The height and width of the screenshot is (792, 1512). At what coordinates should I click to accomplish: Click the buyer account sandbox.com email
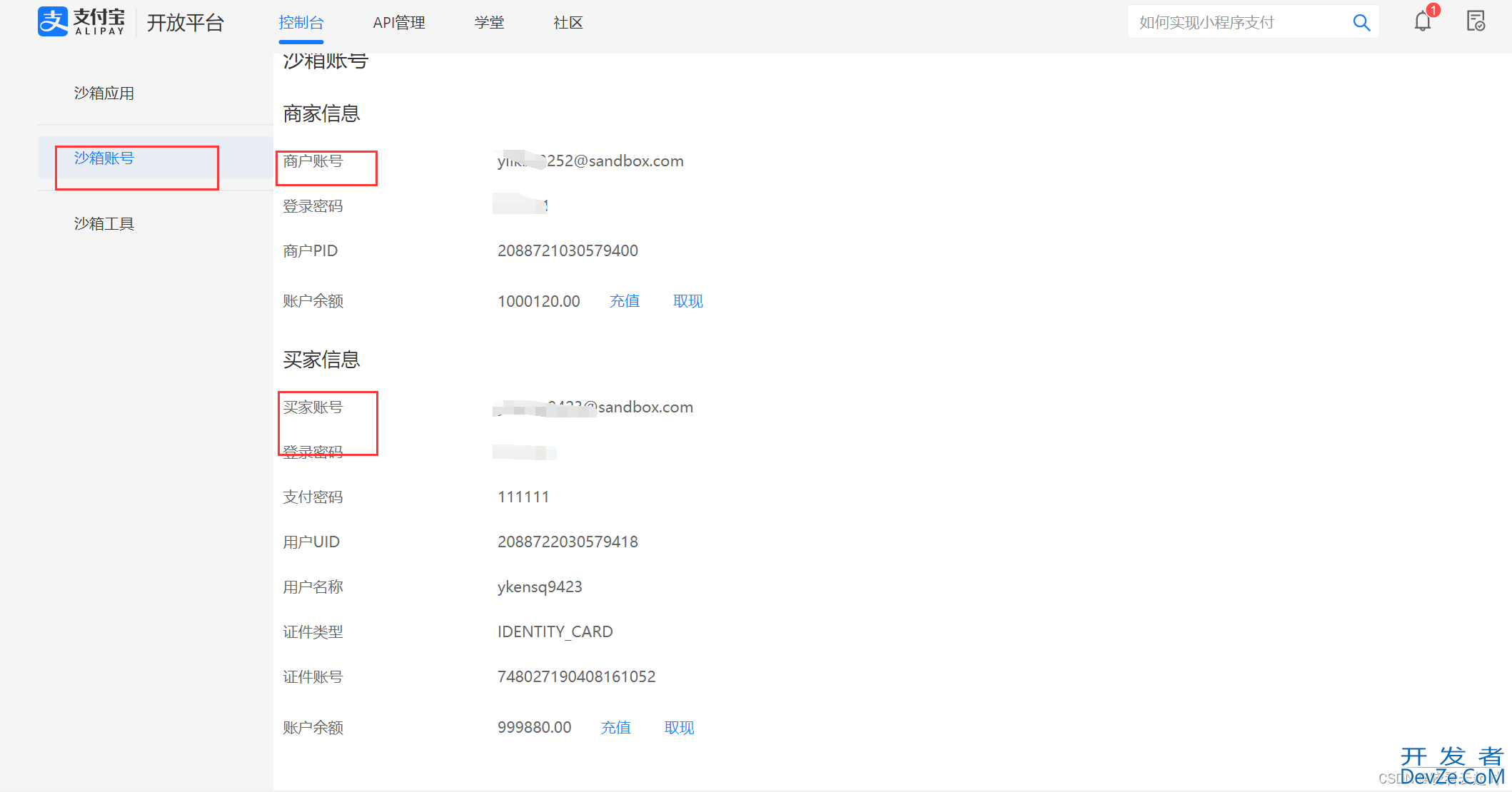[x=593, y=407]
